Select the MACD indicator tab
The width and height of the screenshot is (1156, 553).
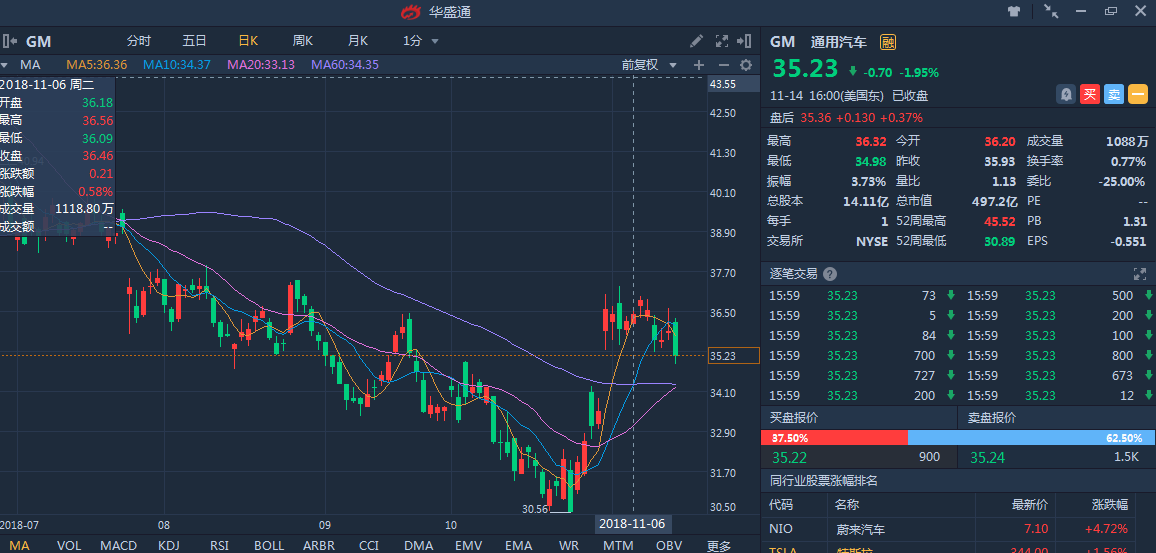point(118,545)
